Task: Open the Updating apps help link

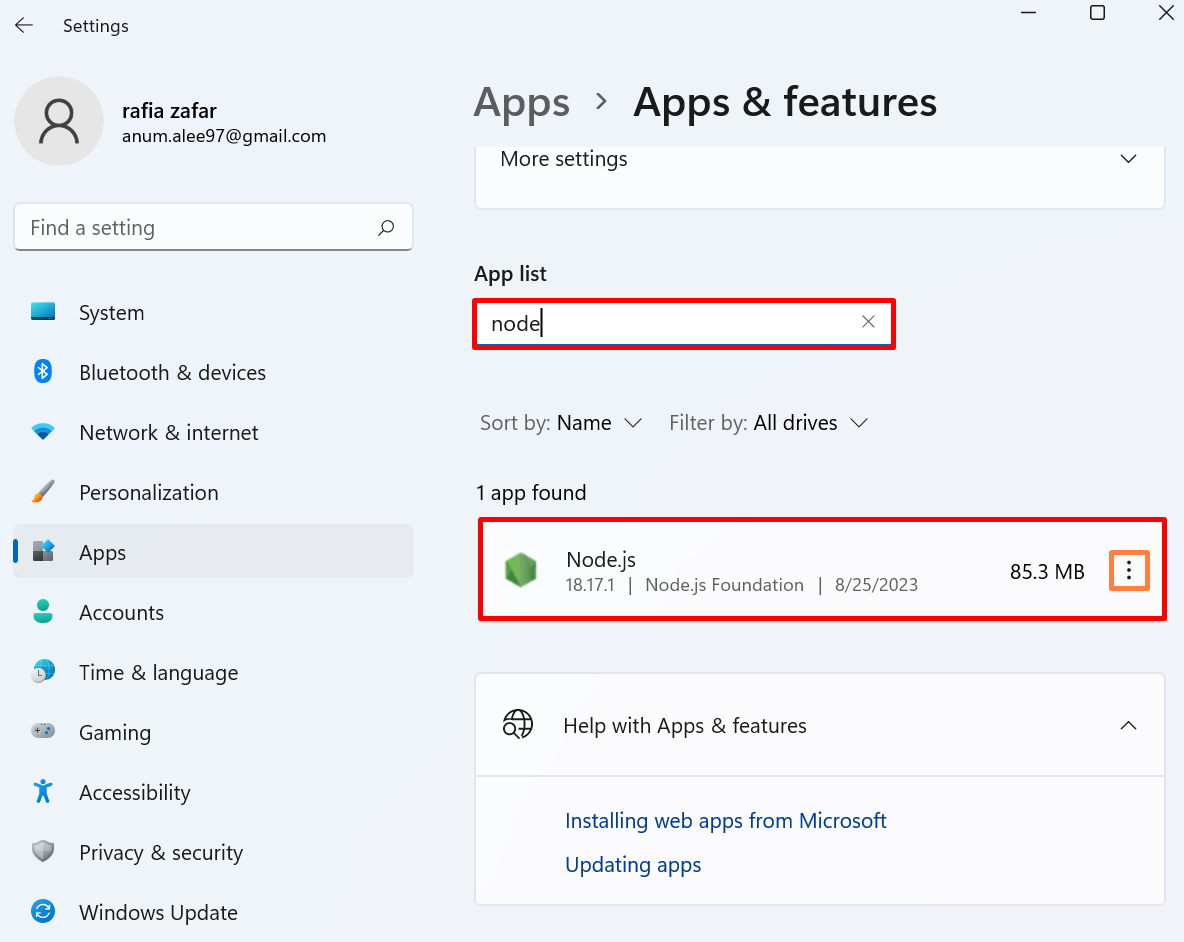Action: coord(633,865)
